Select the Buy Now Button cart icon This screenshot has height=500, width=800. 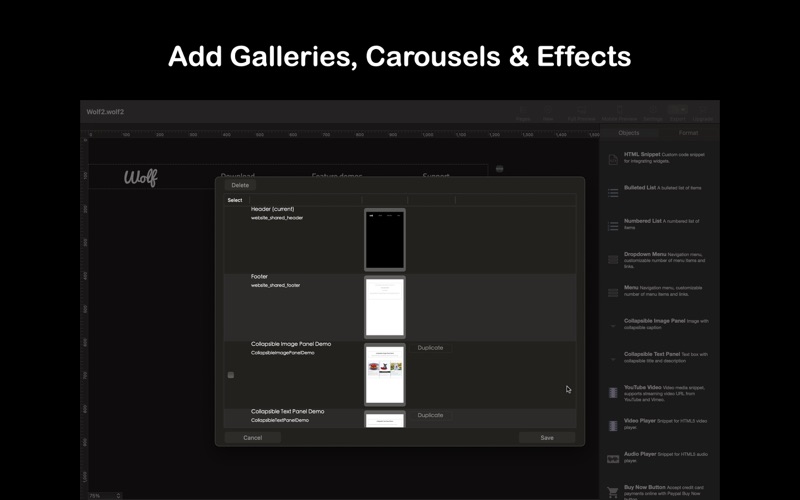(613, 492)
